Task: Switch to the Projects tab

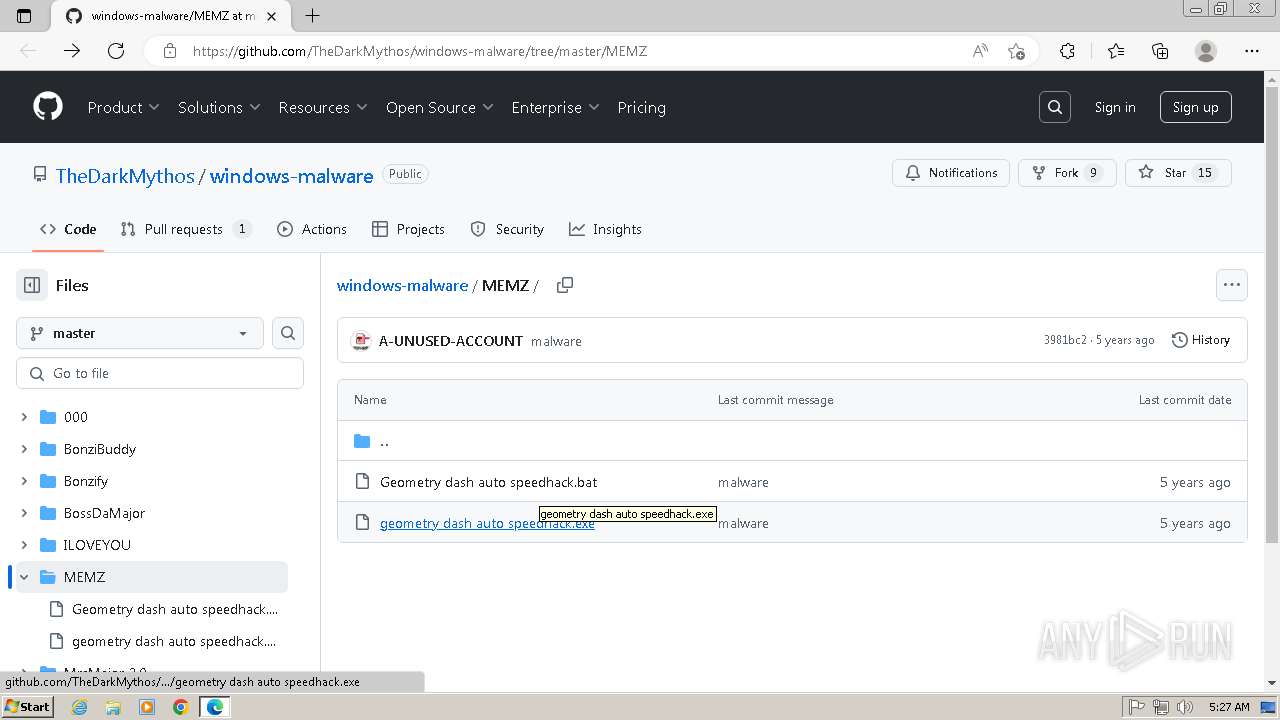Action: [408, 229]
